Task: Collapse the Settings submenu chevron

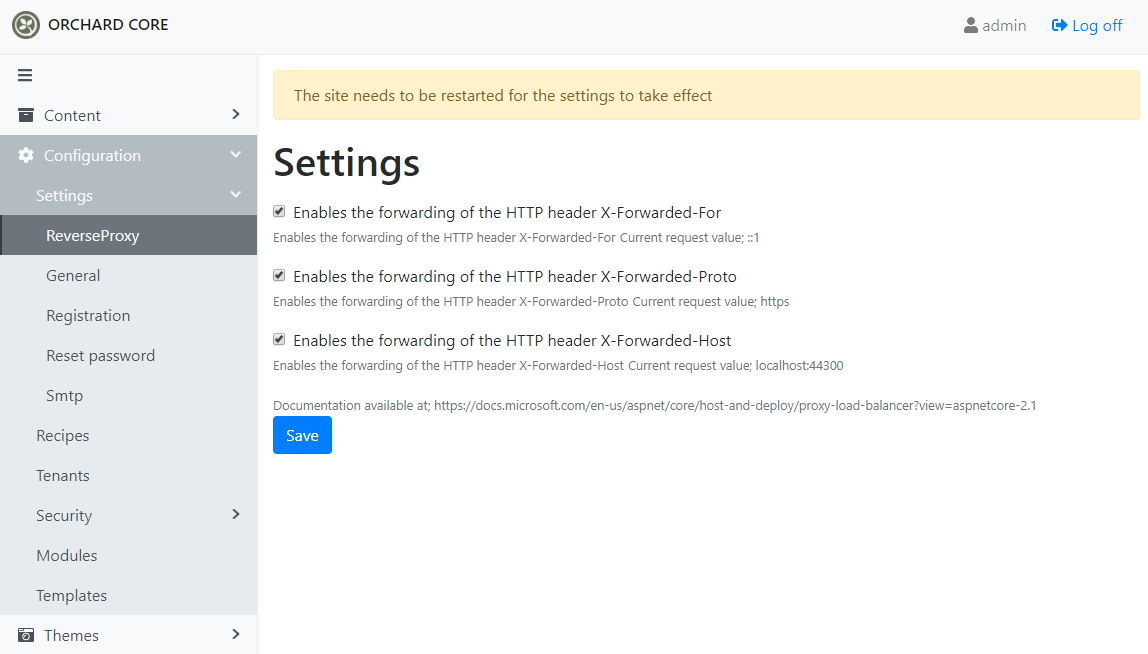Action: [x=236, y=195]
